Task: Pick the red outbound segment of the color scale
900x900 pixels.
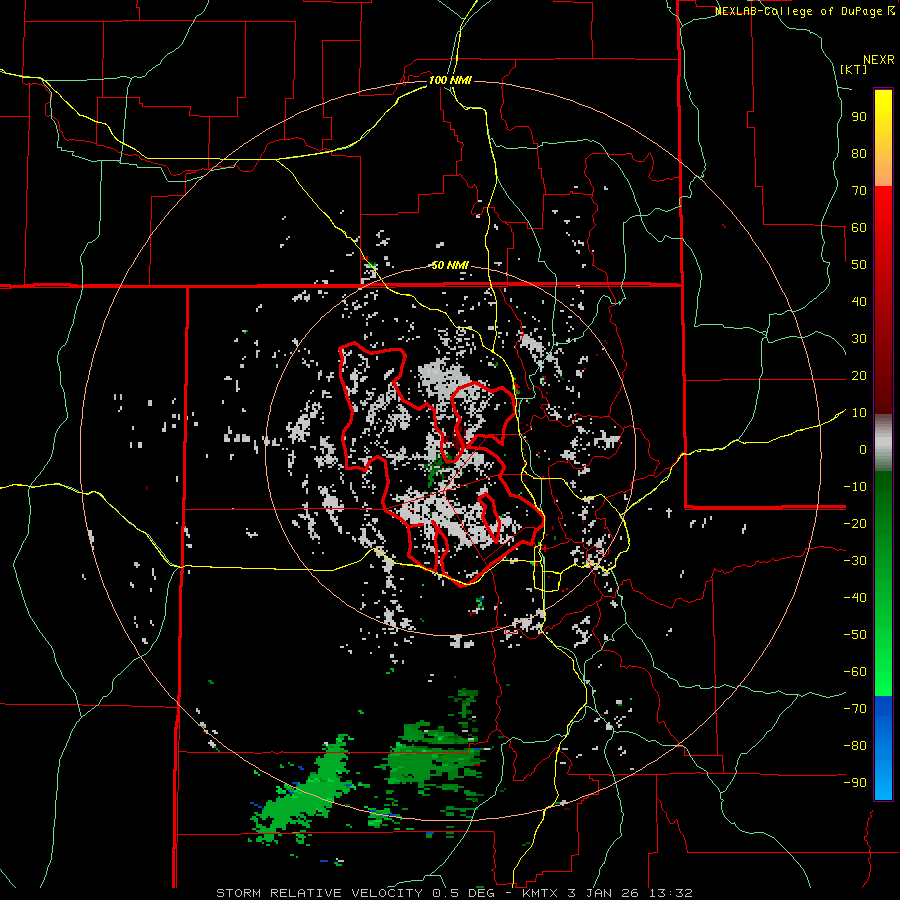Action: 883,300
